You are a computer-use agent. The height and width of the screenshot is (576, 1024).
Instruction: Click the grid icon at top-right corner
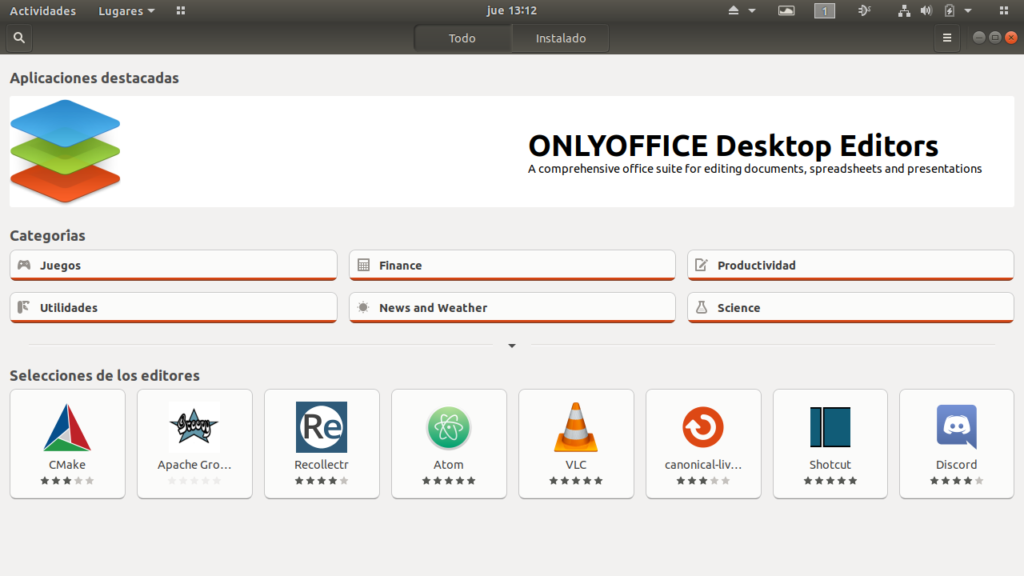pyautogui.click(x=1004, y=10)
